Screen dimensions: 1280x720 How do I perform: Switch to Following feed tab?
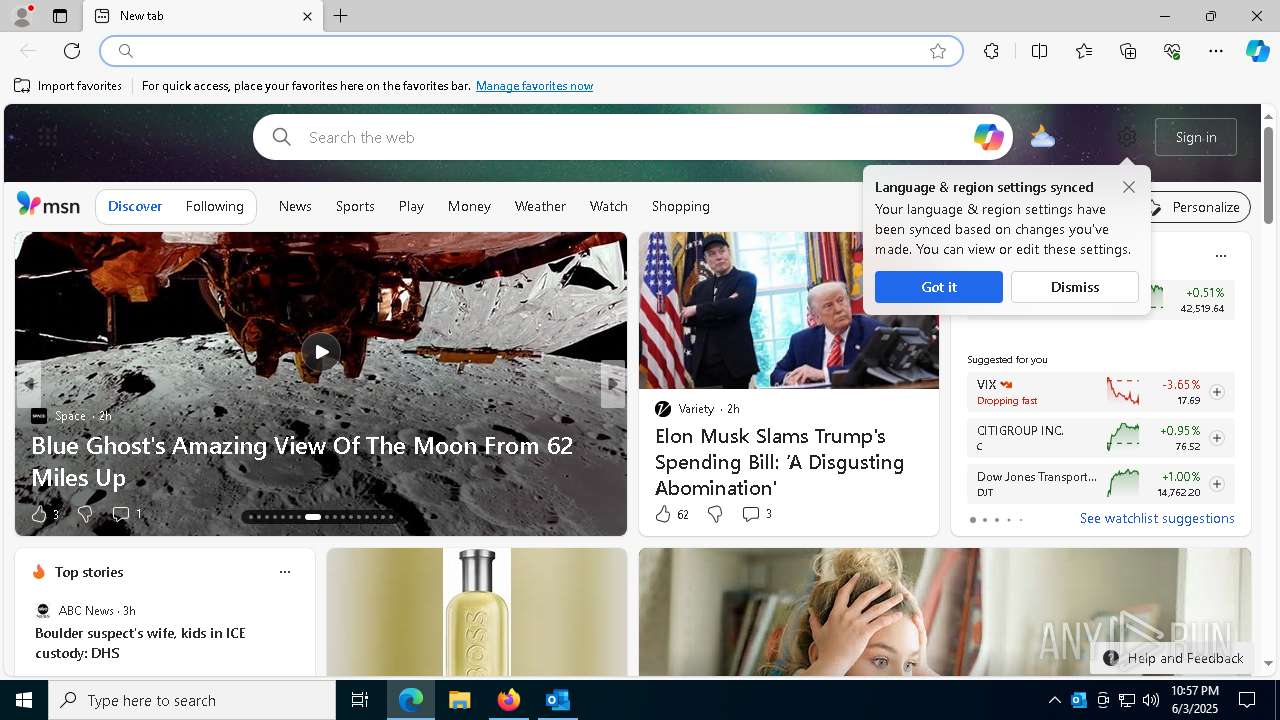[x=215, y=206]
